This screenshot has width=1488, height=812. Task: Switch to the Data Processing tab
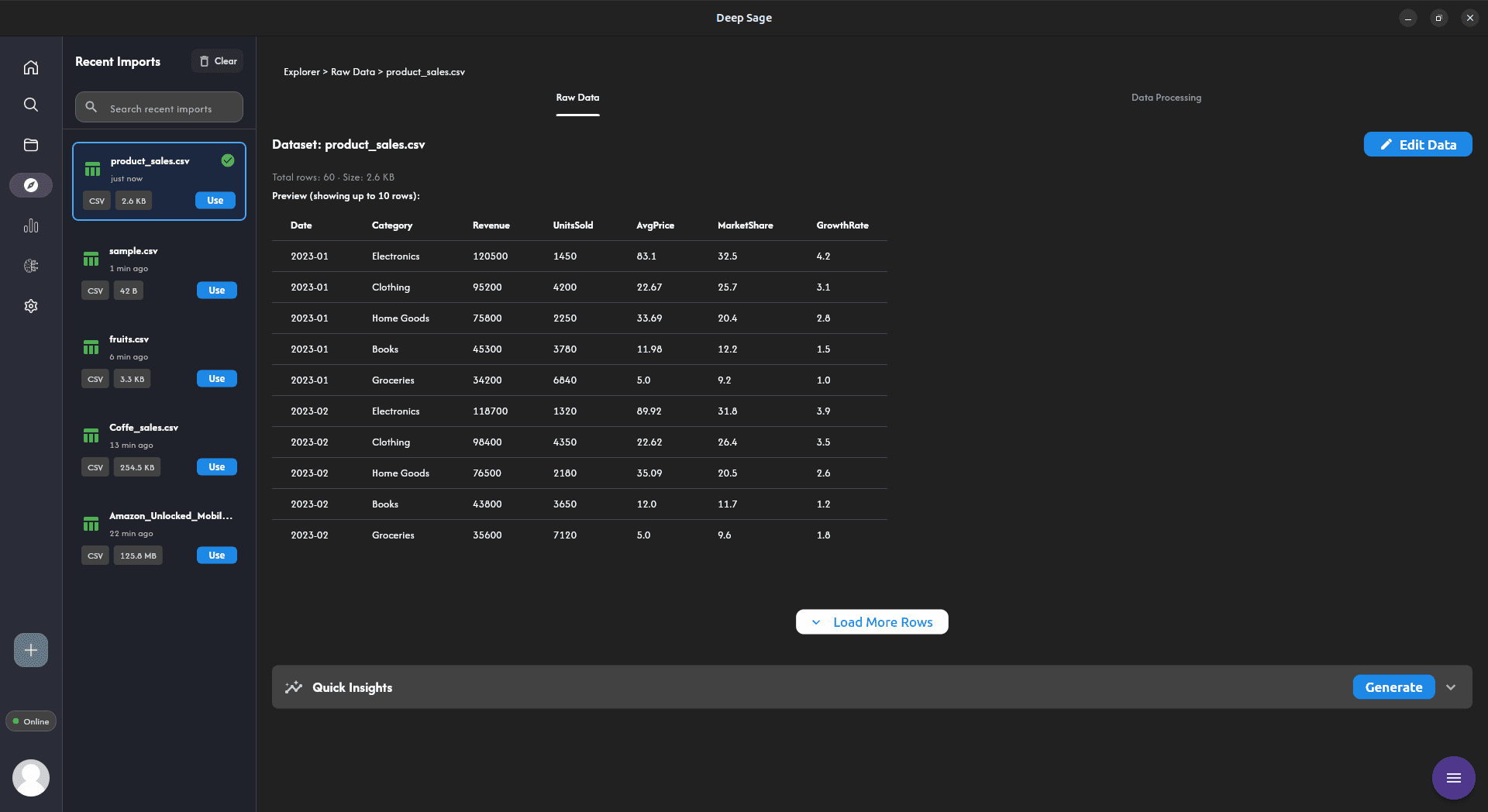1166,98
